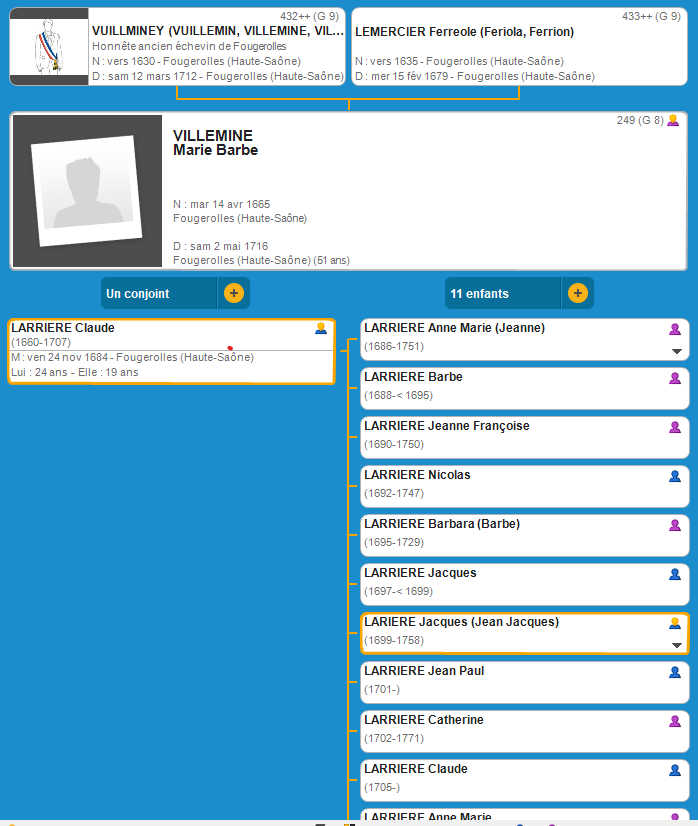The image size is (698, 826).
Task: Click the female icon next to LARRIERE Catherine
Action: [x=675, y=721]
